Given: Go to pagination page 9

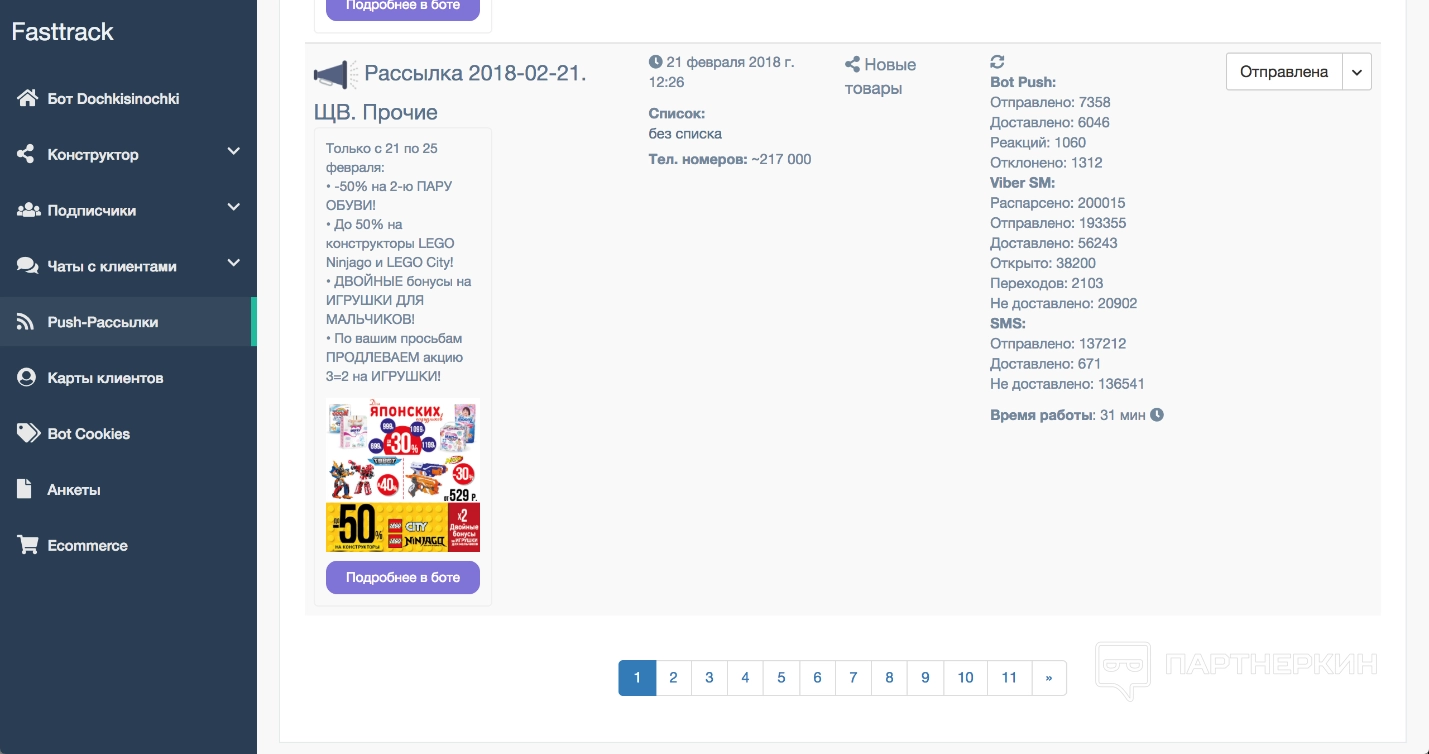Looking at the screenshot, I should click(925, 678).
